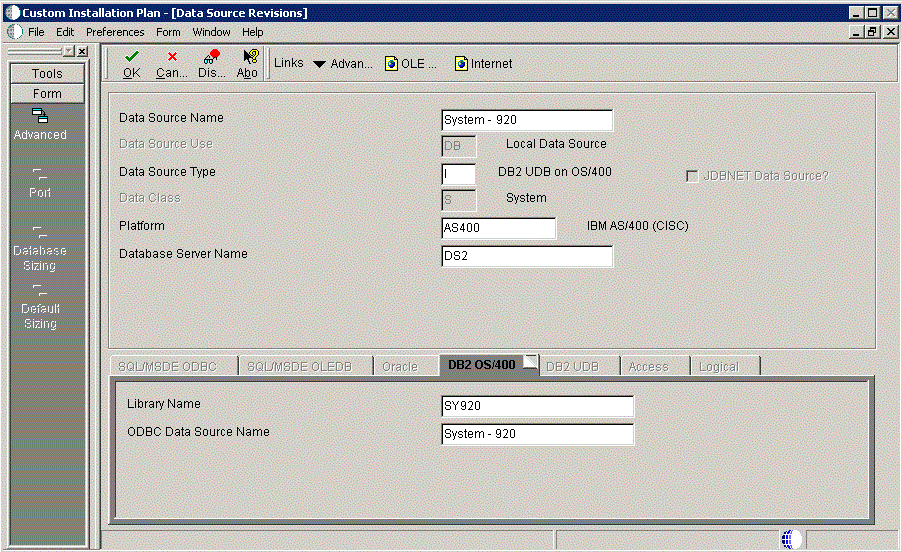The width and height of the screenshot is (902, 552).
Task: Select the DB2 OS/400 tab
Action: coord(489,365)
